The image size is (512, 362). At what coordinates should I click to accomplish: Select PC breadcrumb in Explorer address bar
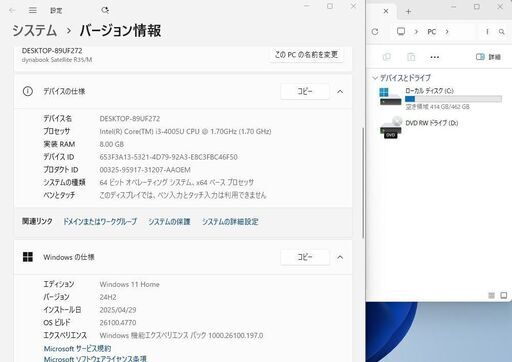point(432,32)
